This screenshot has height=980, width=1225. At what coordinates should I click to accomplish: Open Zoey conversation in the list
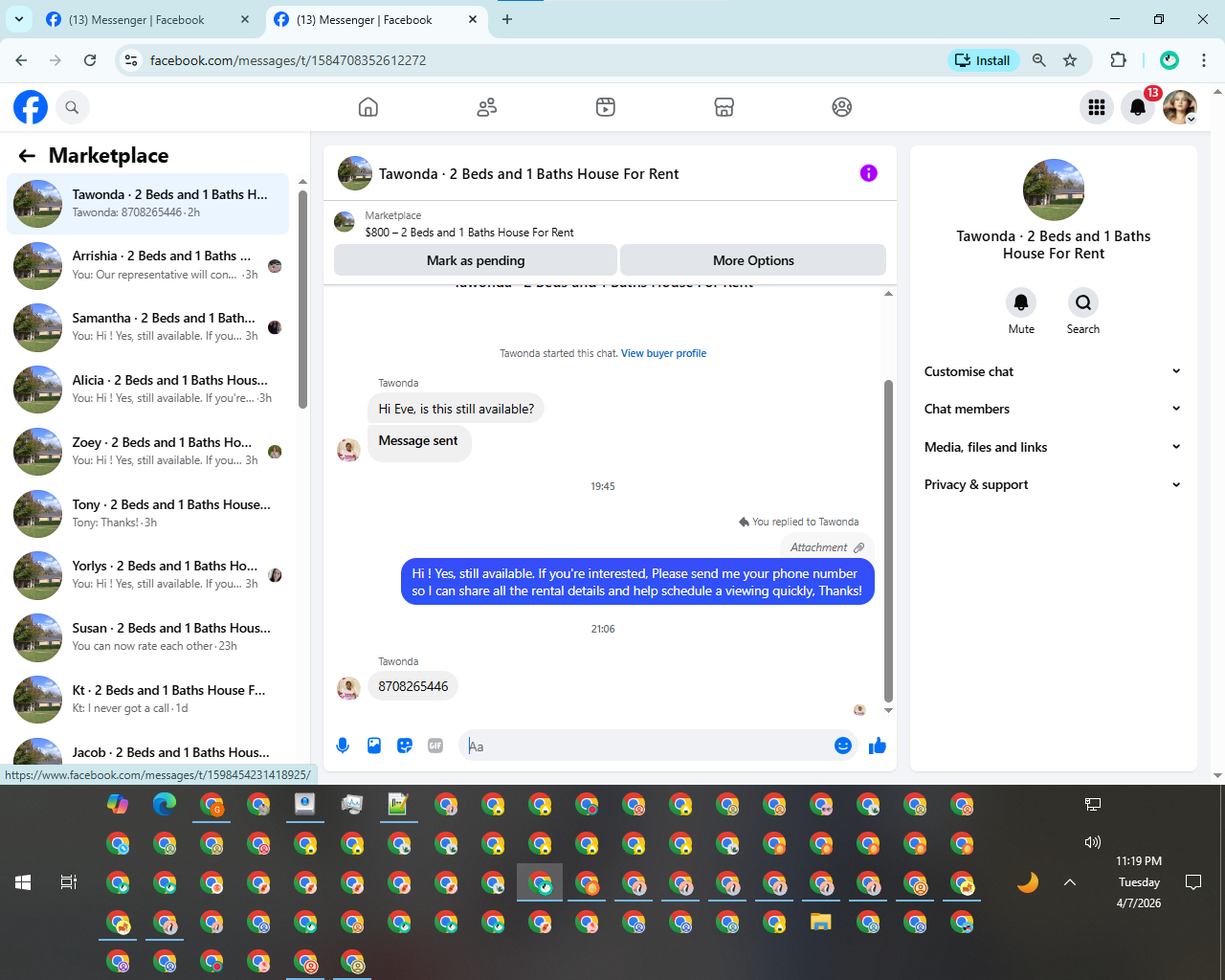[x=148, y=452]
